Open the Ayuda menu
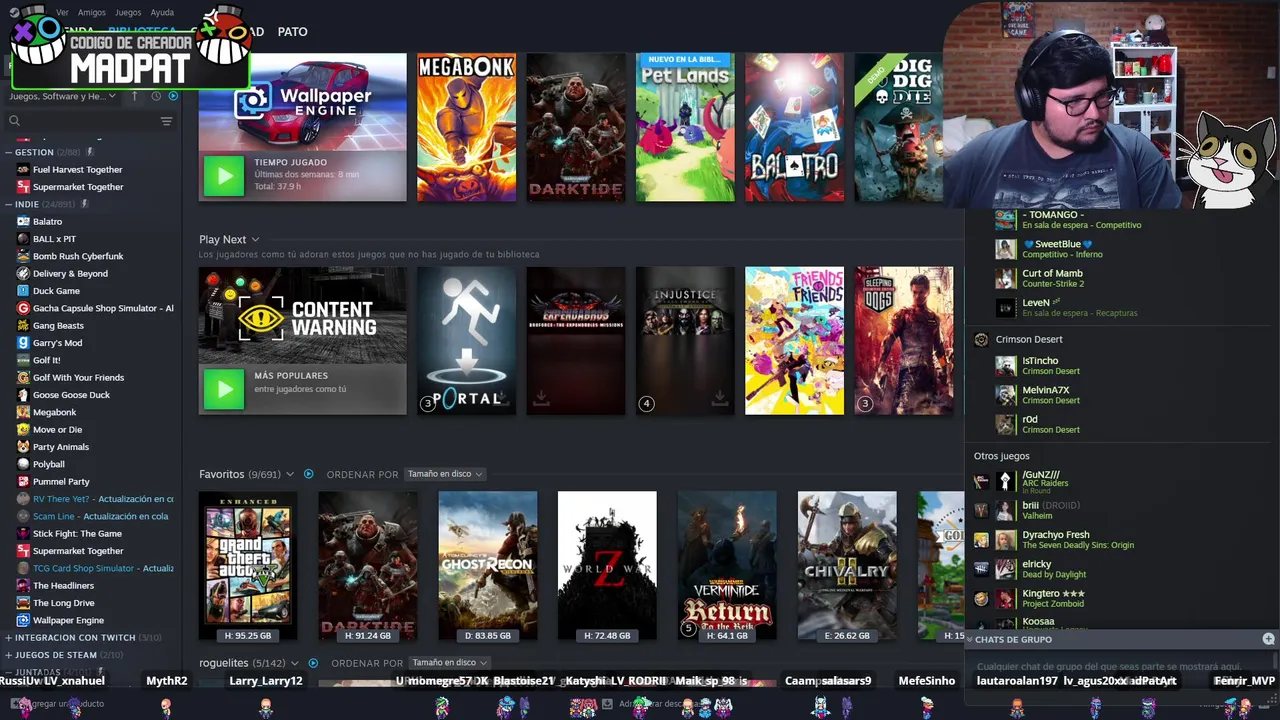 [x=162, y=13]
